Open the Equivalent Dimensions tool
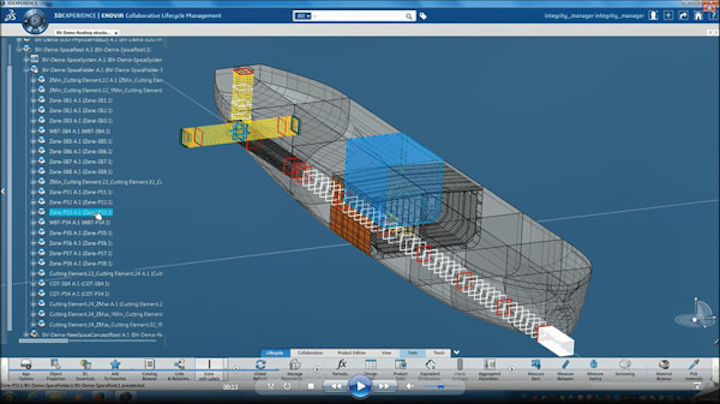The height and width of the screenshot is (404, 720). point(430,369)
